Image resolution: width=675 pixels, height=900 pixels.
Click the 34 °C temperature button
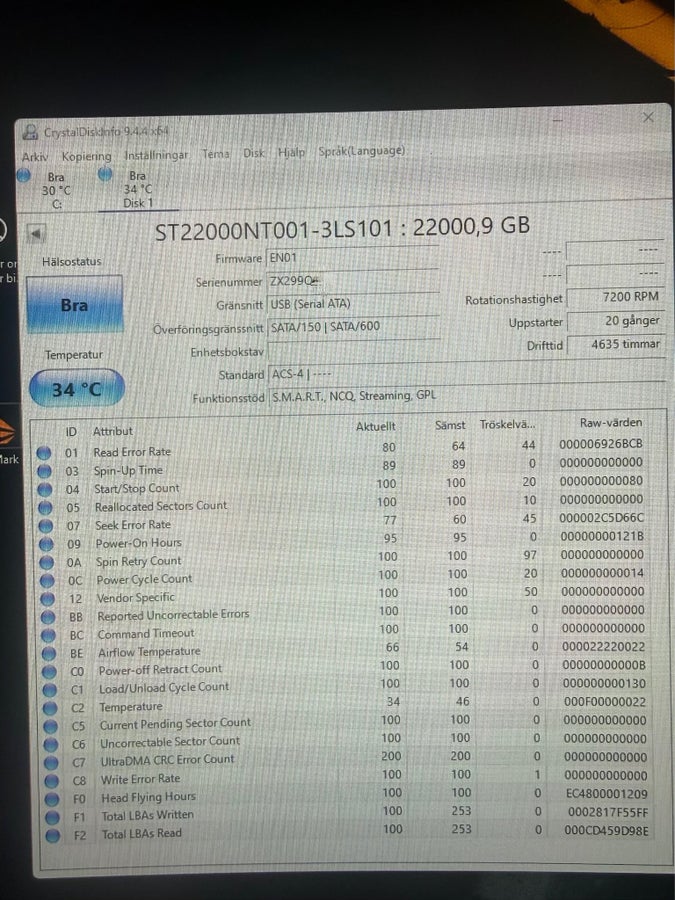(76, 389)
